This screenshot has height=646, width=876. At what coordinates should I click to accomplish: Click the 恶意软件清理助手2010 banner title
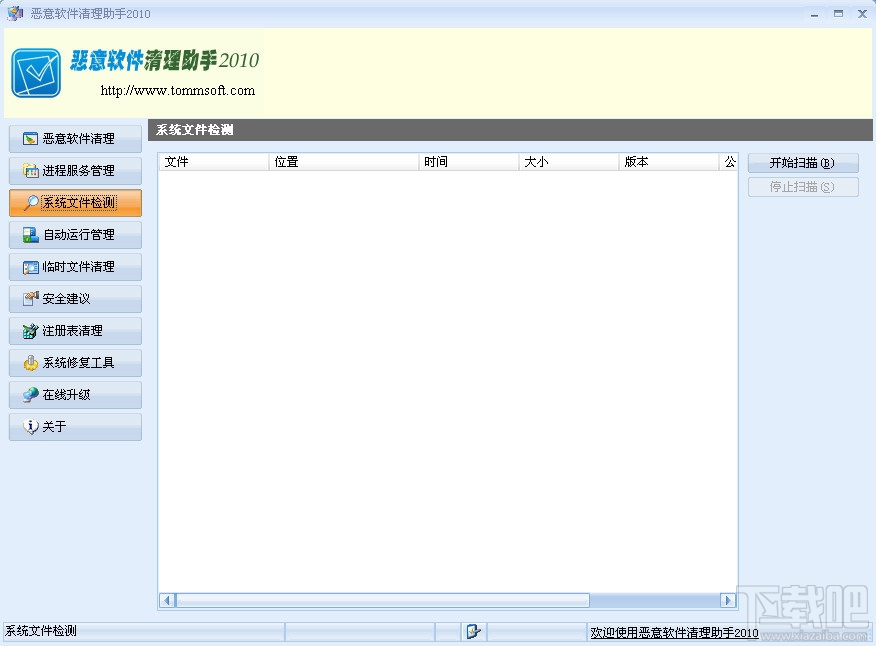pos(164,60)
